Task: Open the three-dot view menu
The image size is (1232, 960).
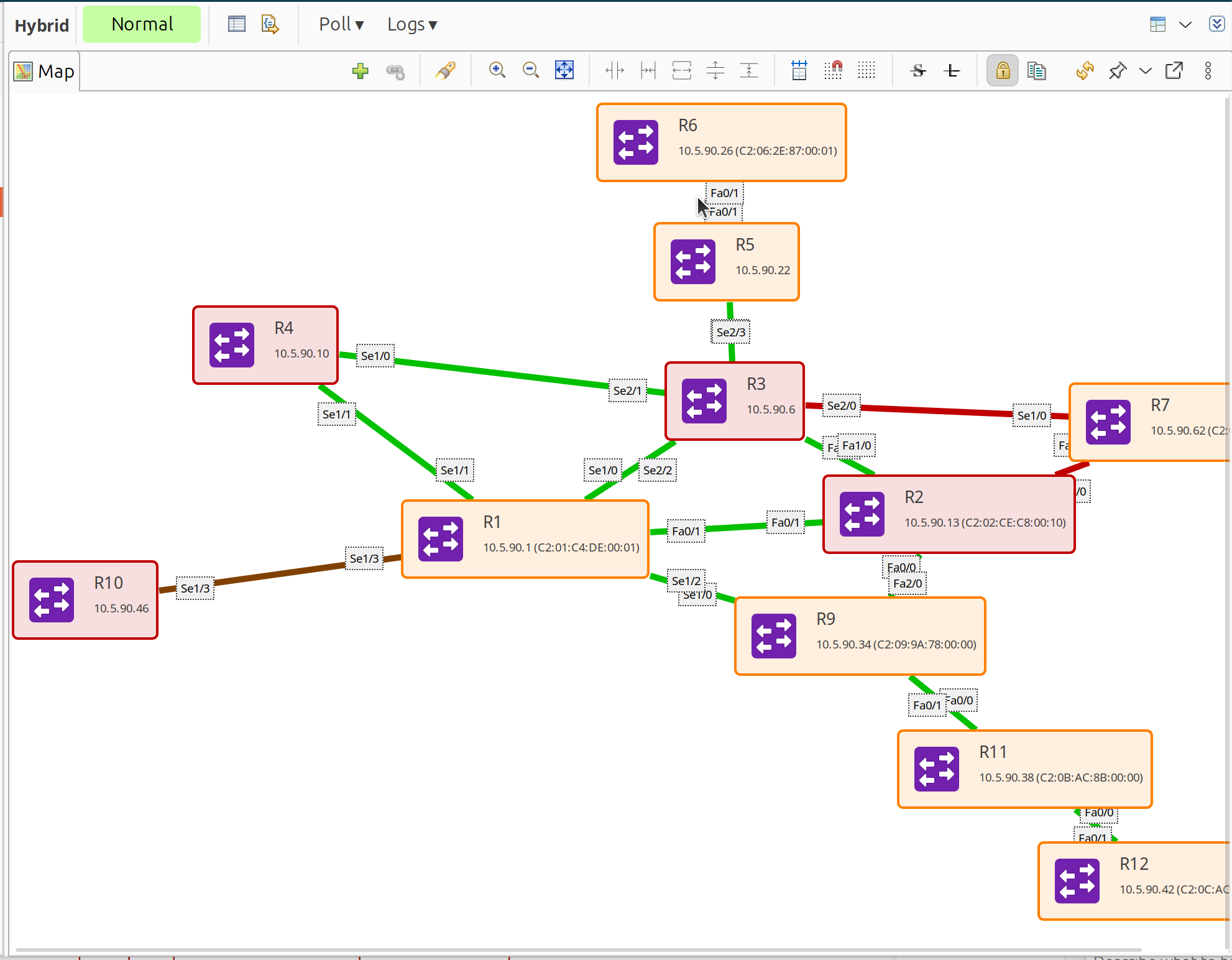Action: click(x=1208, y=70)
